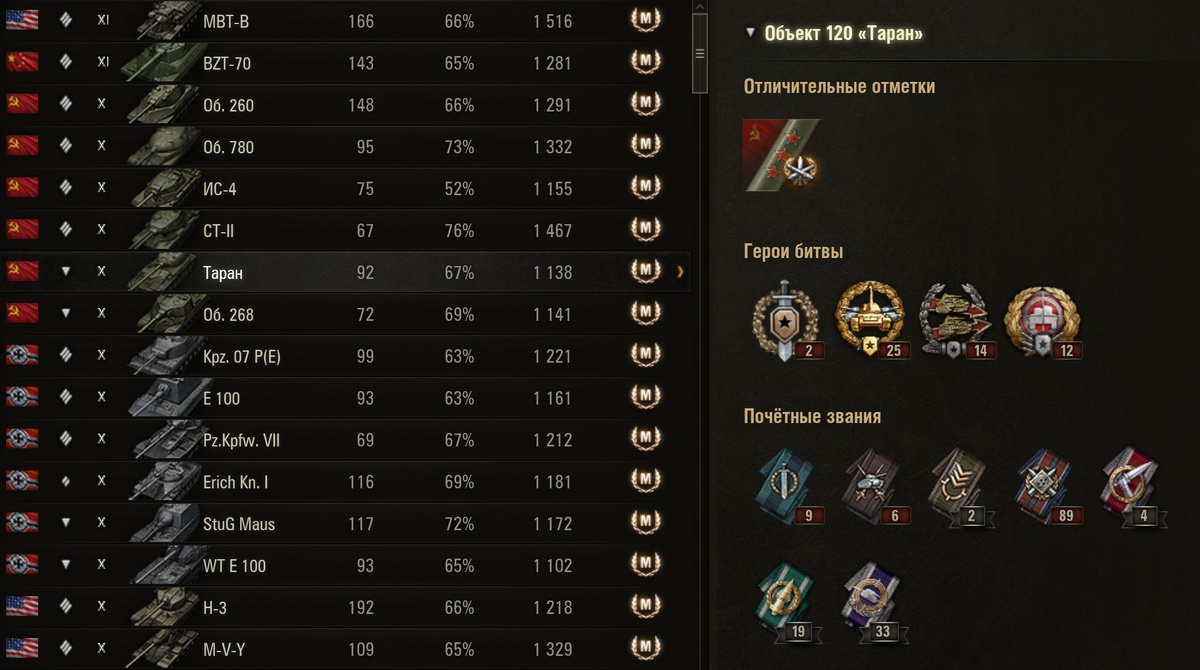Viewport: 1200px width, 670px height.
Task: Click the mastery badge next to Таран
Action: click(646, 272)
